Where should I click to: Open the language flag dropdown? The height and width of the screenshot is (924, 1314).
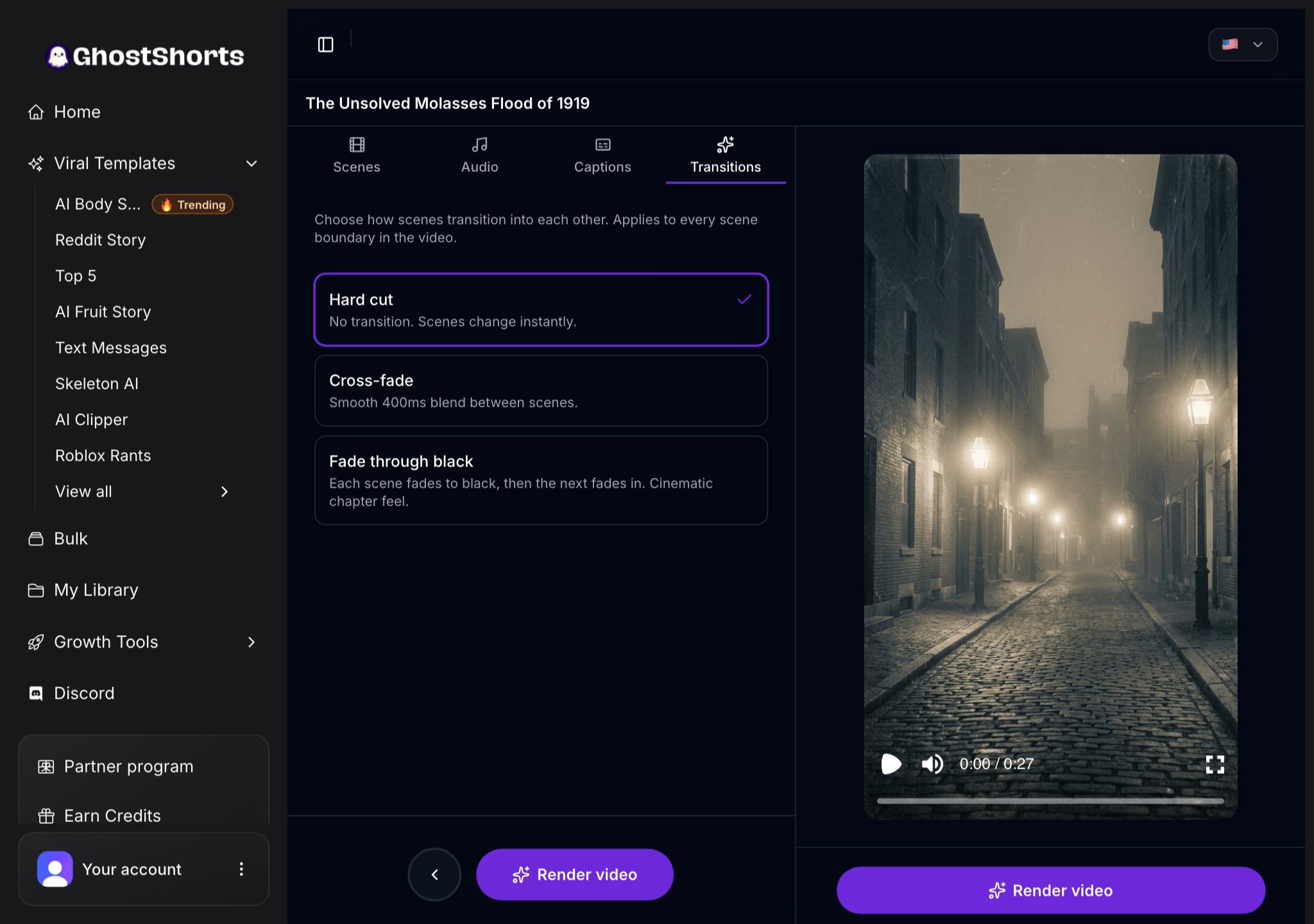point(1243,44)
